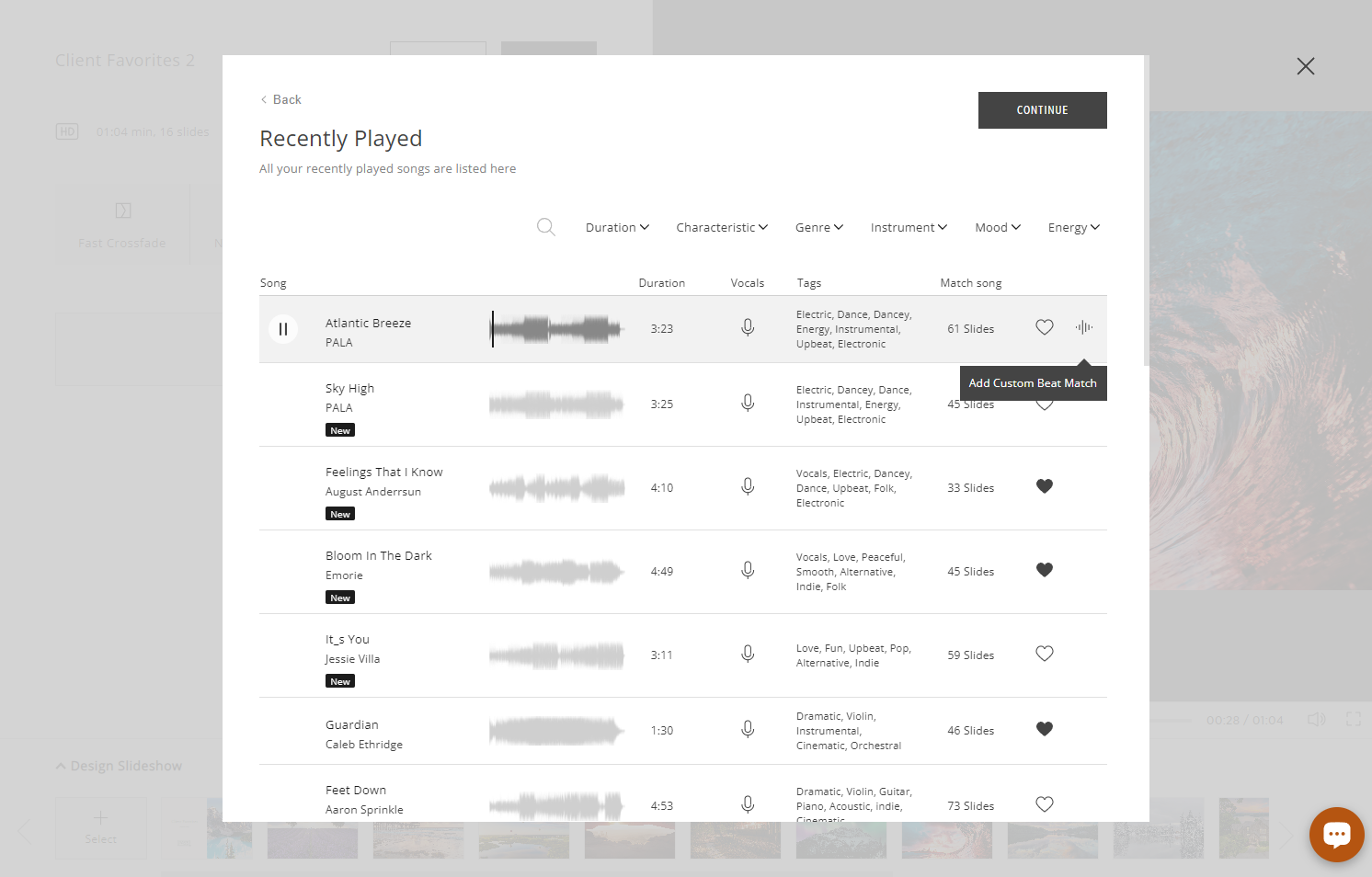This screenshot has height=877, width=1372.
Task: Click the 73 Slides match value
Action: [x=971, y=806]
